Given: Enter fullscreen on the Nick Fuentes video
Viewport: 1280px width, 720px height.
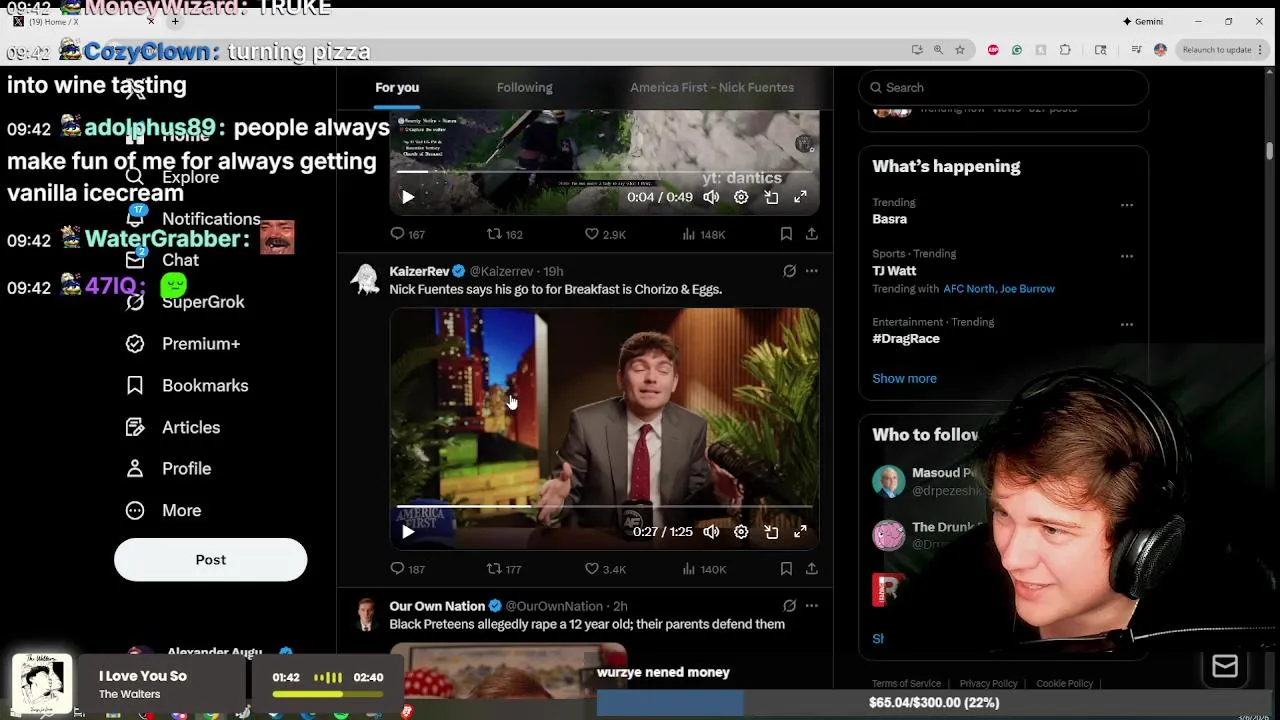Looking at the screenshot, I should tap(800, 532).
